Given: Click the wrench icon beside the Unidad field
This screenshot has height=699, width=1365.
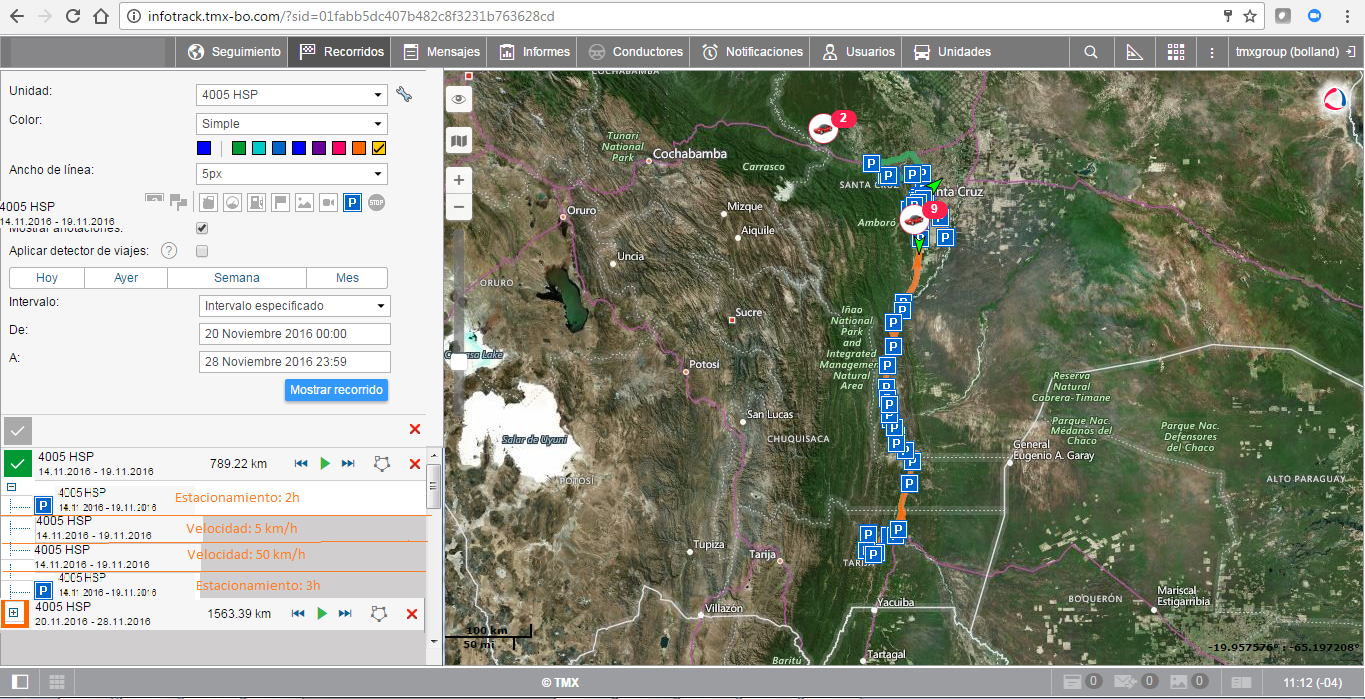Looking at the screenshot, I should [404, 95].
